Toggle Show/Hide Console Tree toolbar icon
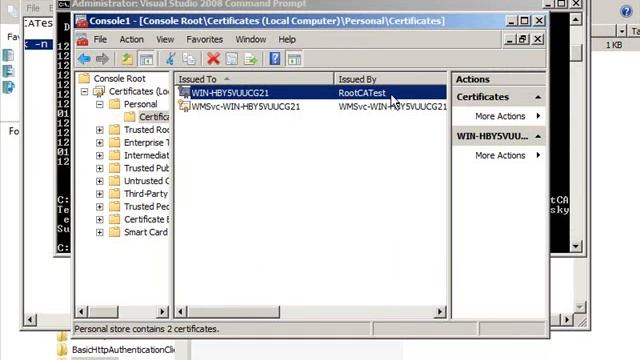640x360 pixels. [146, 59]
